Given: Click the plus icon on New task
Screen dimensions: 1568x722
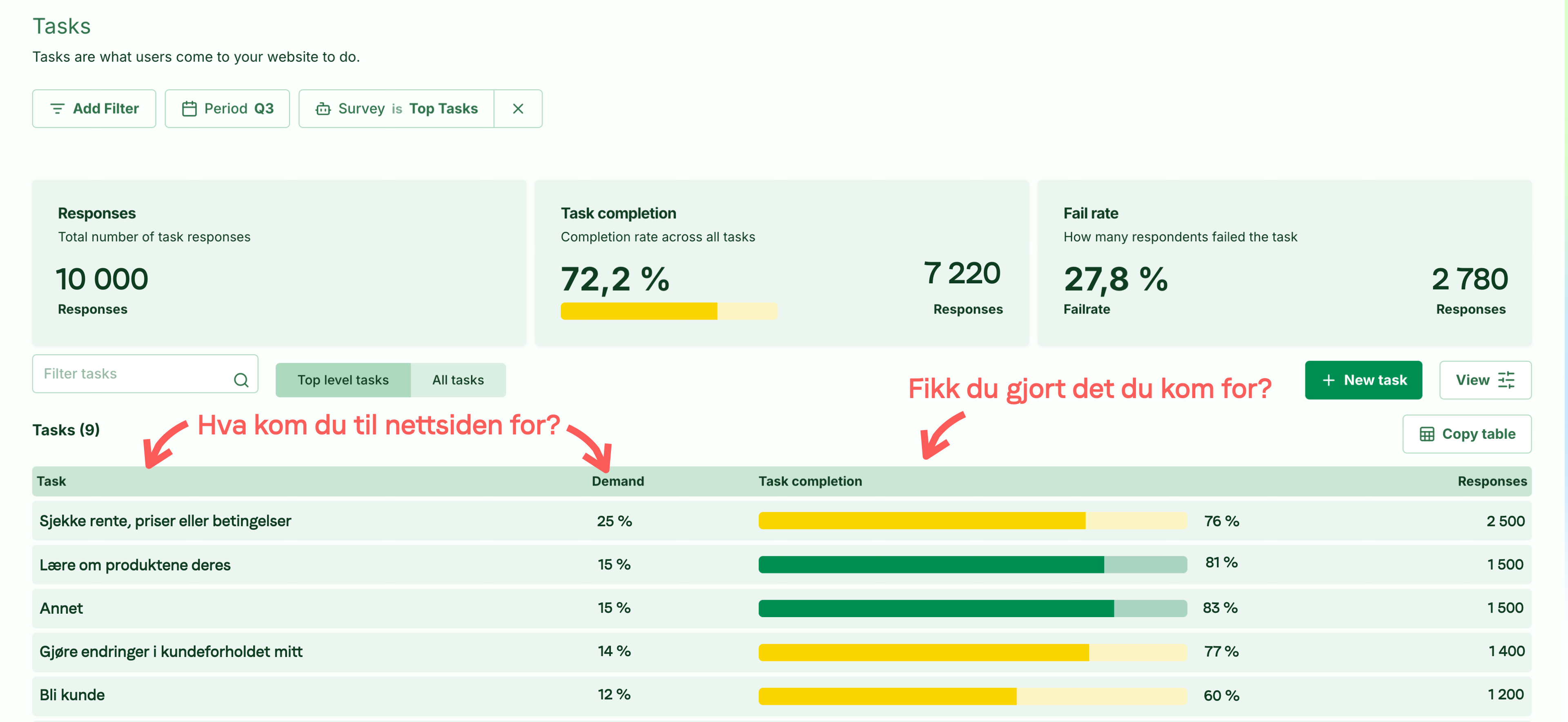Looking at the screenshot, I should [x=1328, y=380].
